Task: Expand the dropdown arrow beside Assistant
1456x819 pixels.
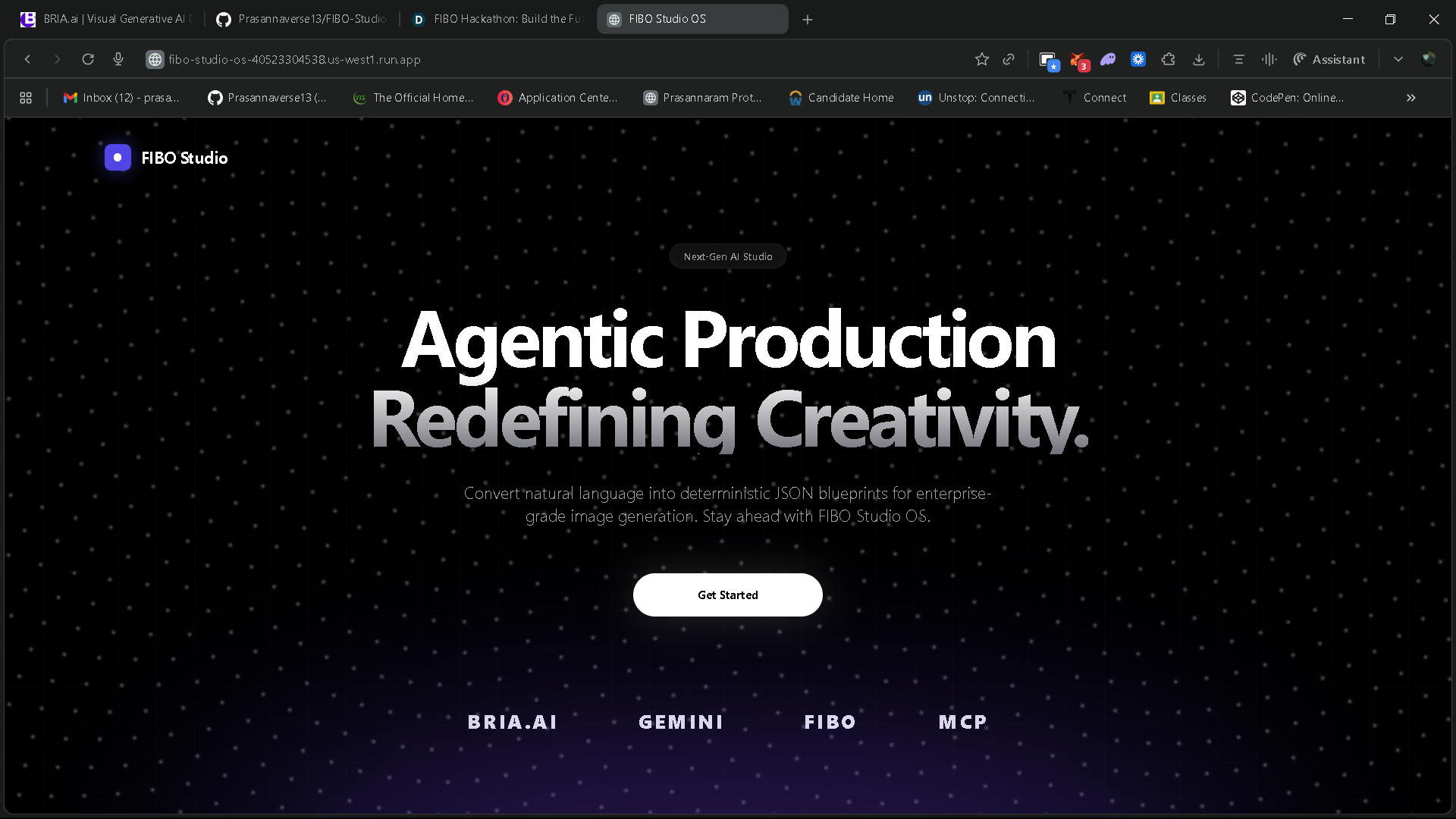Action: (x=1398, y=59)
